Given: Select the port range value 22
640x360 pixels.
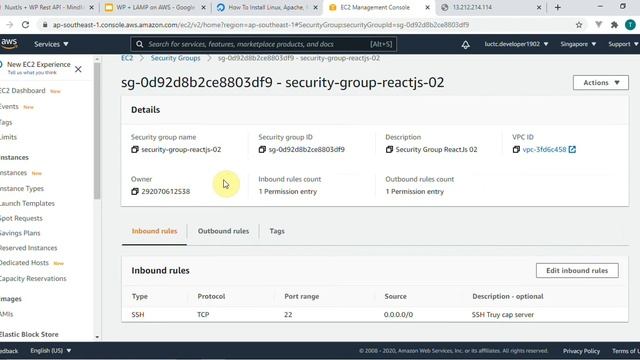Looking at the screenshot, I should coord(288,315).
